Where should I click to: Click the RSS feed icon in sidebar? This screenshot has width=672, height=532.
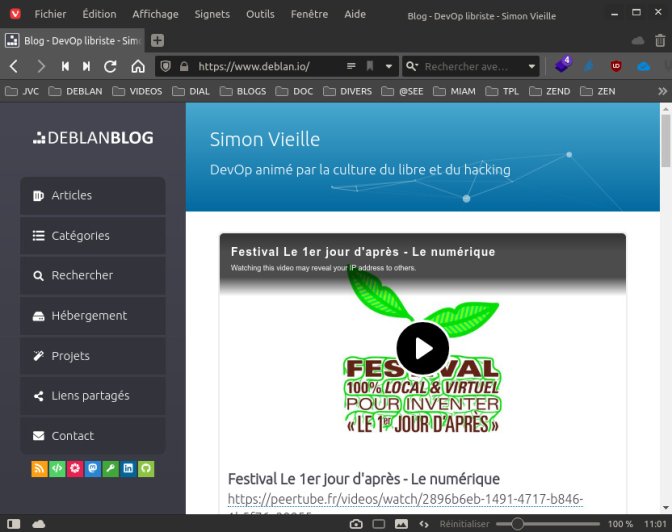39,468
